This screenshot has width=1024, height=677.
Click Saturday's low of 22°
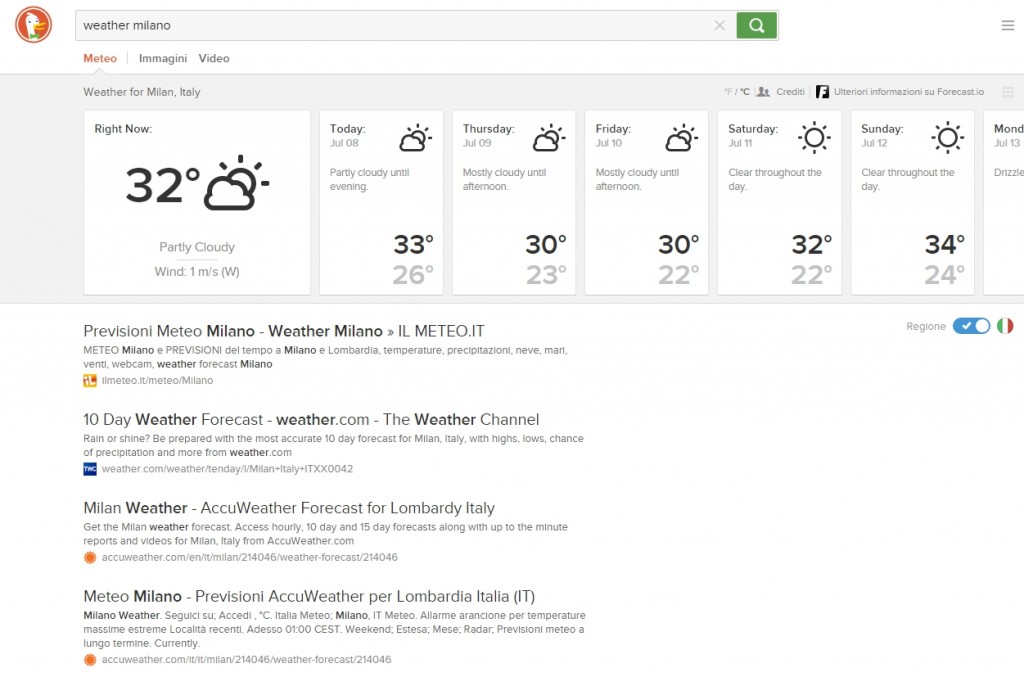(811, 275)
